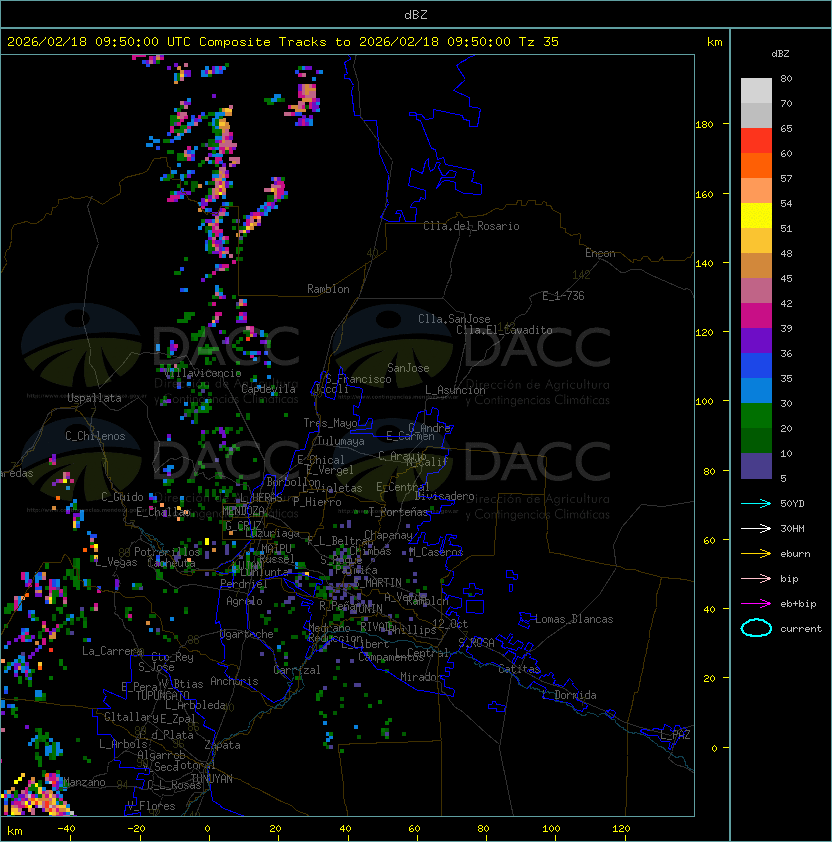The width and height of the screenshot is (832, 842).
Task: Click the 'Manzano' map label
Action: tap(84, 782)
